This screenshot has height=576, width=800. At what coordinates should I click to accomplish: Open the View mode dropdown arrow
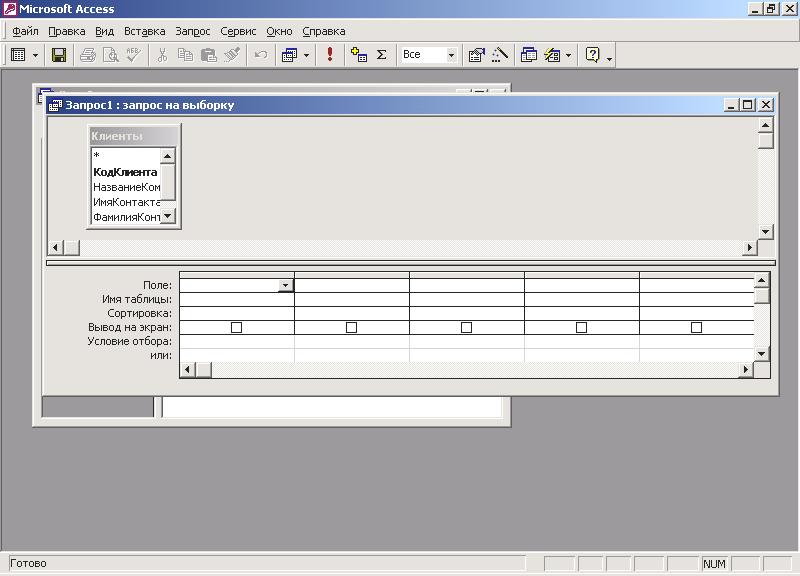point(35,55)
